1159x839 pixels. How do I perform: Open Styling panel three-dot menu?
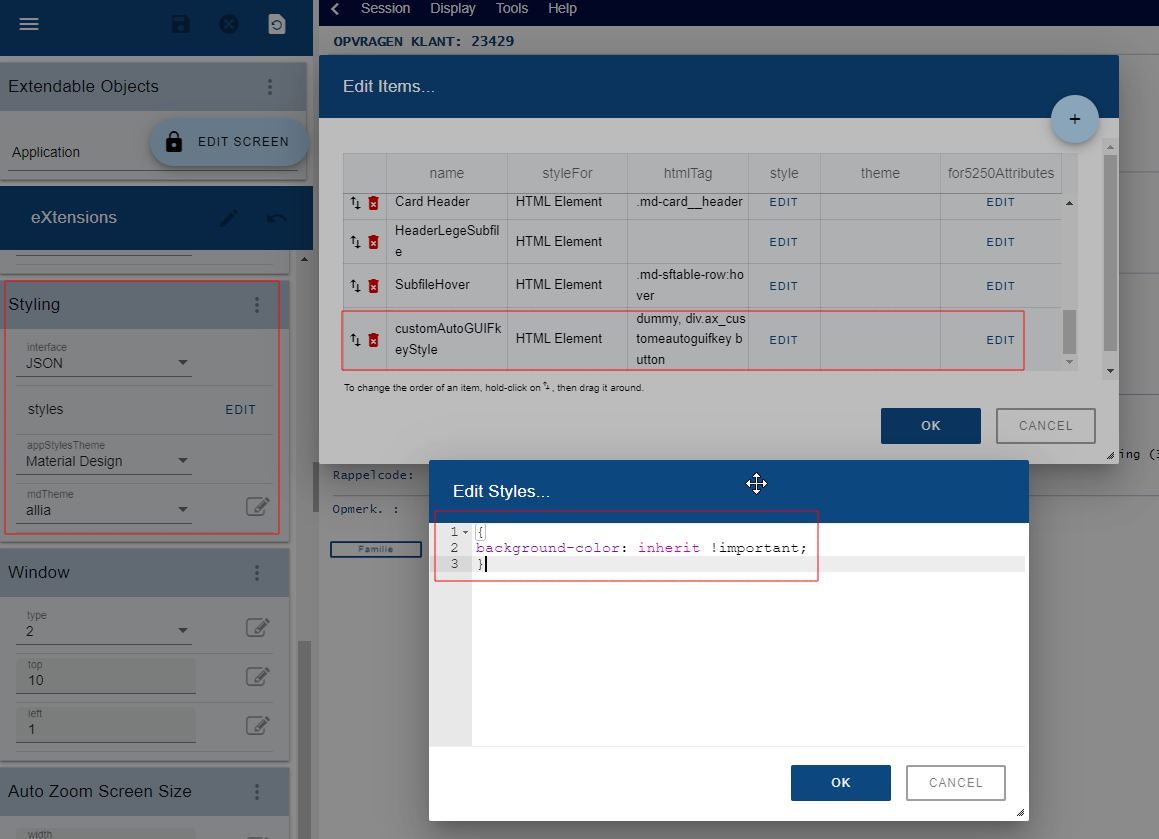click(257, 305)
